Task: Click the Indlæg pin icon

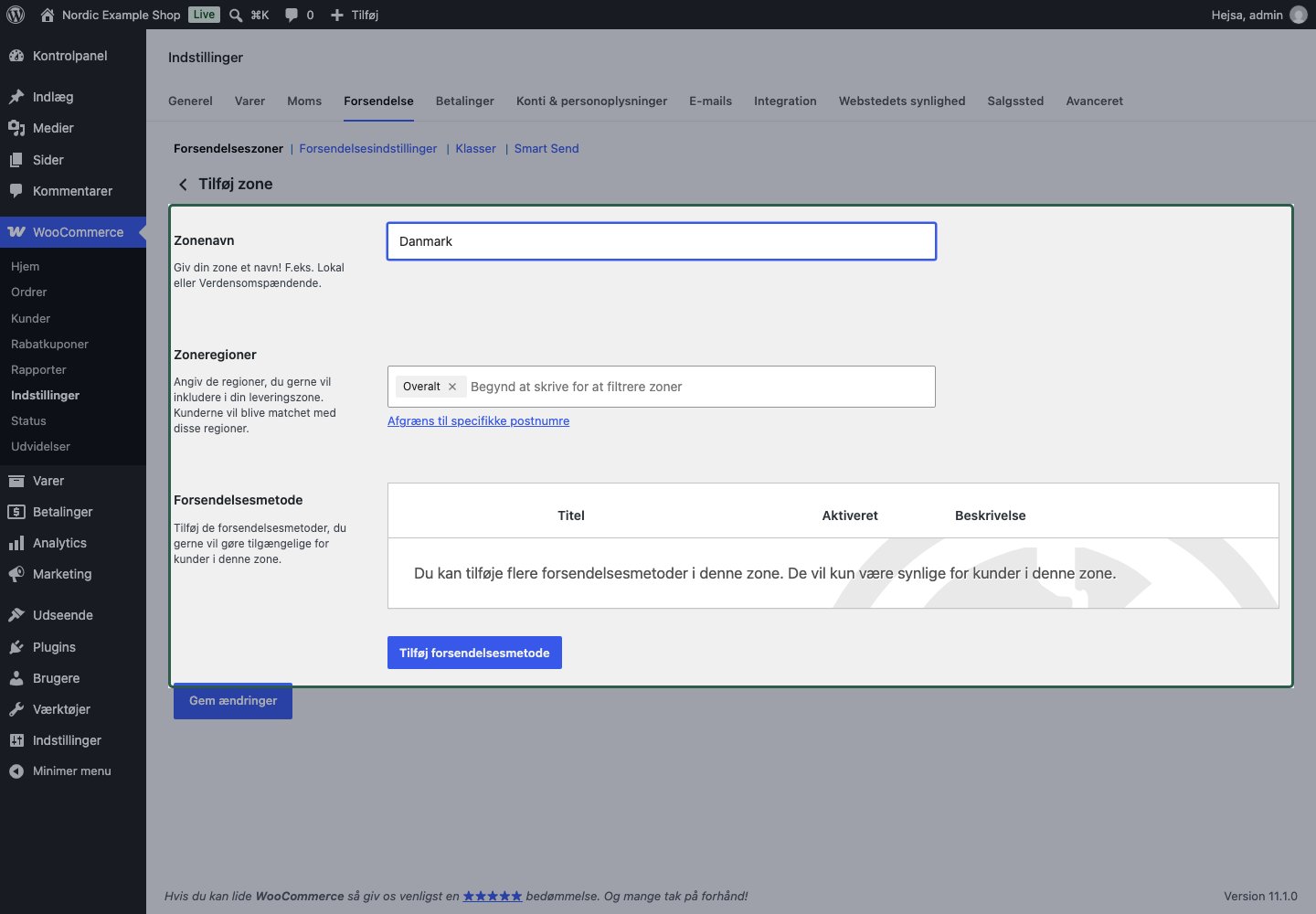Action: click(x=16, y=97)
